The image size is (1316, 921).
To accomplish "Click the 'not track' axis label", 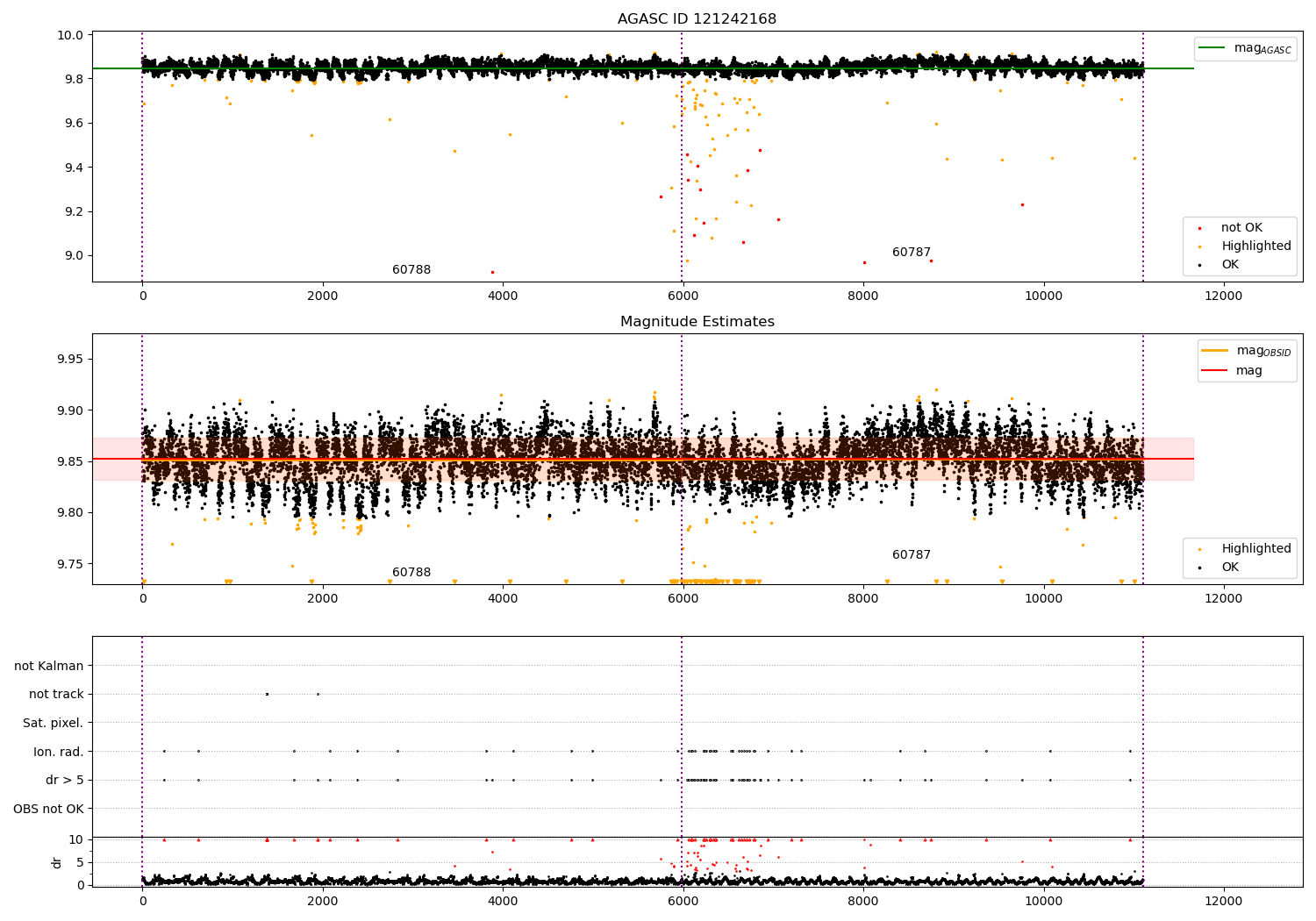I will click(56, 695).
